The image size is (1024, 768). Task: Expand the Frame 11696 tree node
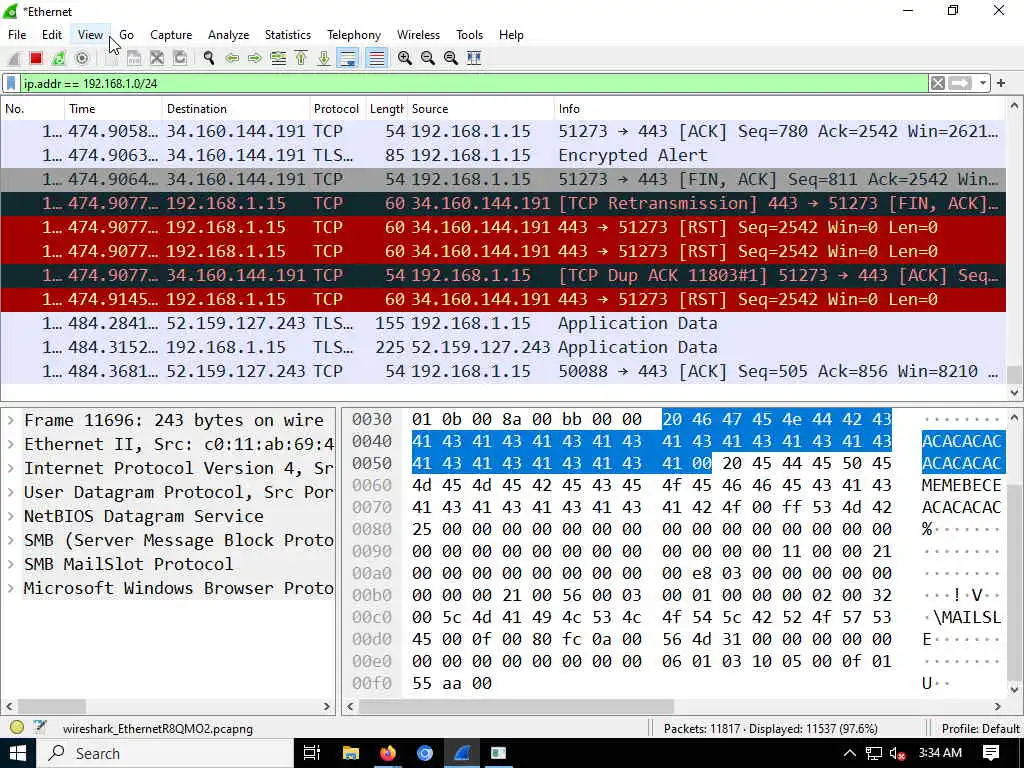[11, 421]
